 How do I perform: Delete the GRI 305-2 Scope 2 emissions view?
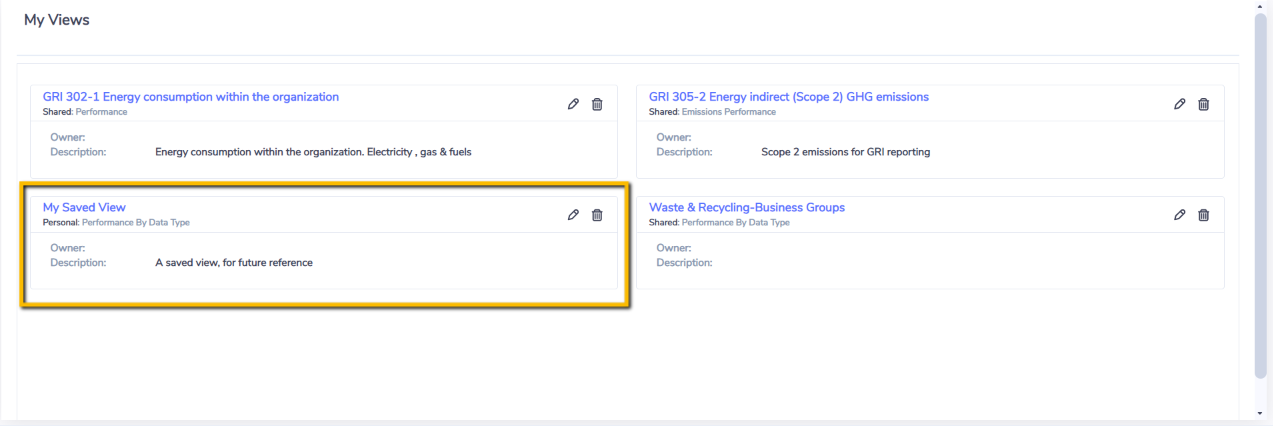coord(1204,104)
